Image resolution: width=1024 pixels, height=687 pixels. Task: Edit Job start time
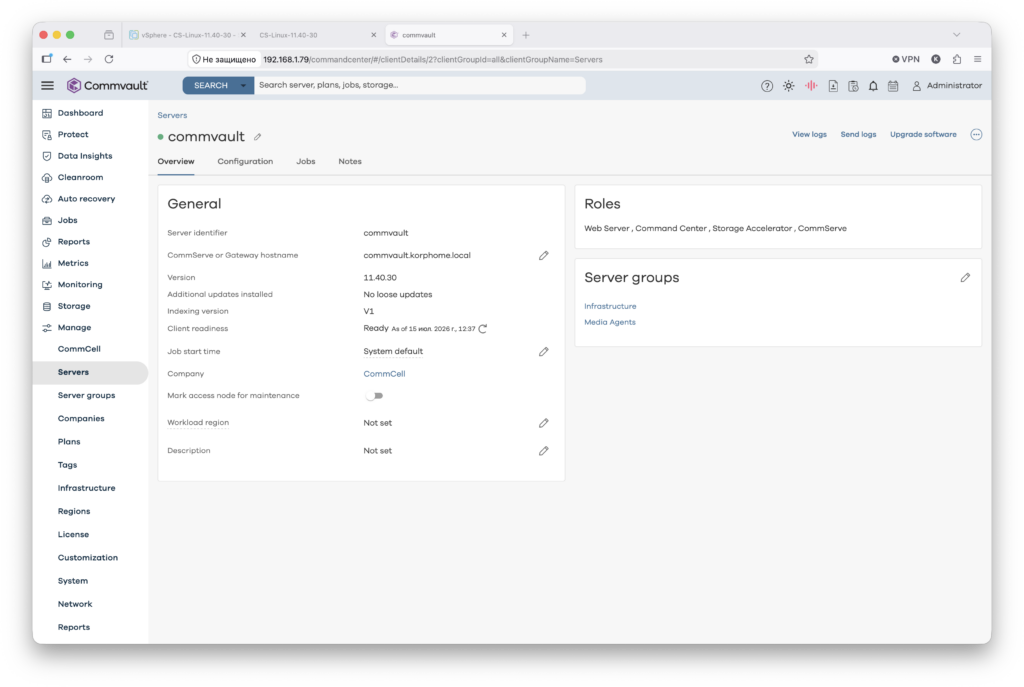pos(543,351)
